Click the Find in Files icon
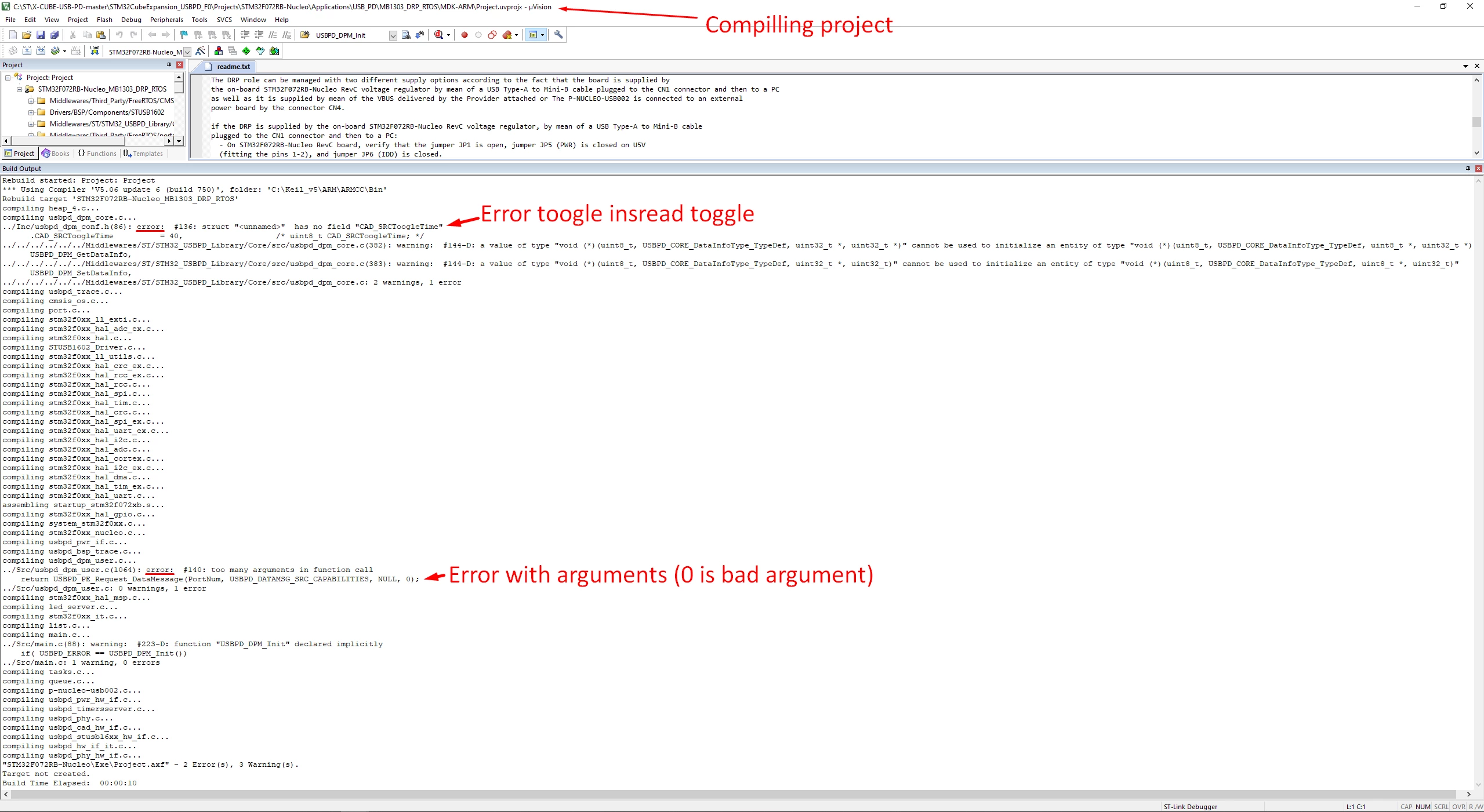Screen dimensions: 1484x812 pos(305,35)
